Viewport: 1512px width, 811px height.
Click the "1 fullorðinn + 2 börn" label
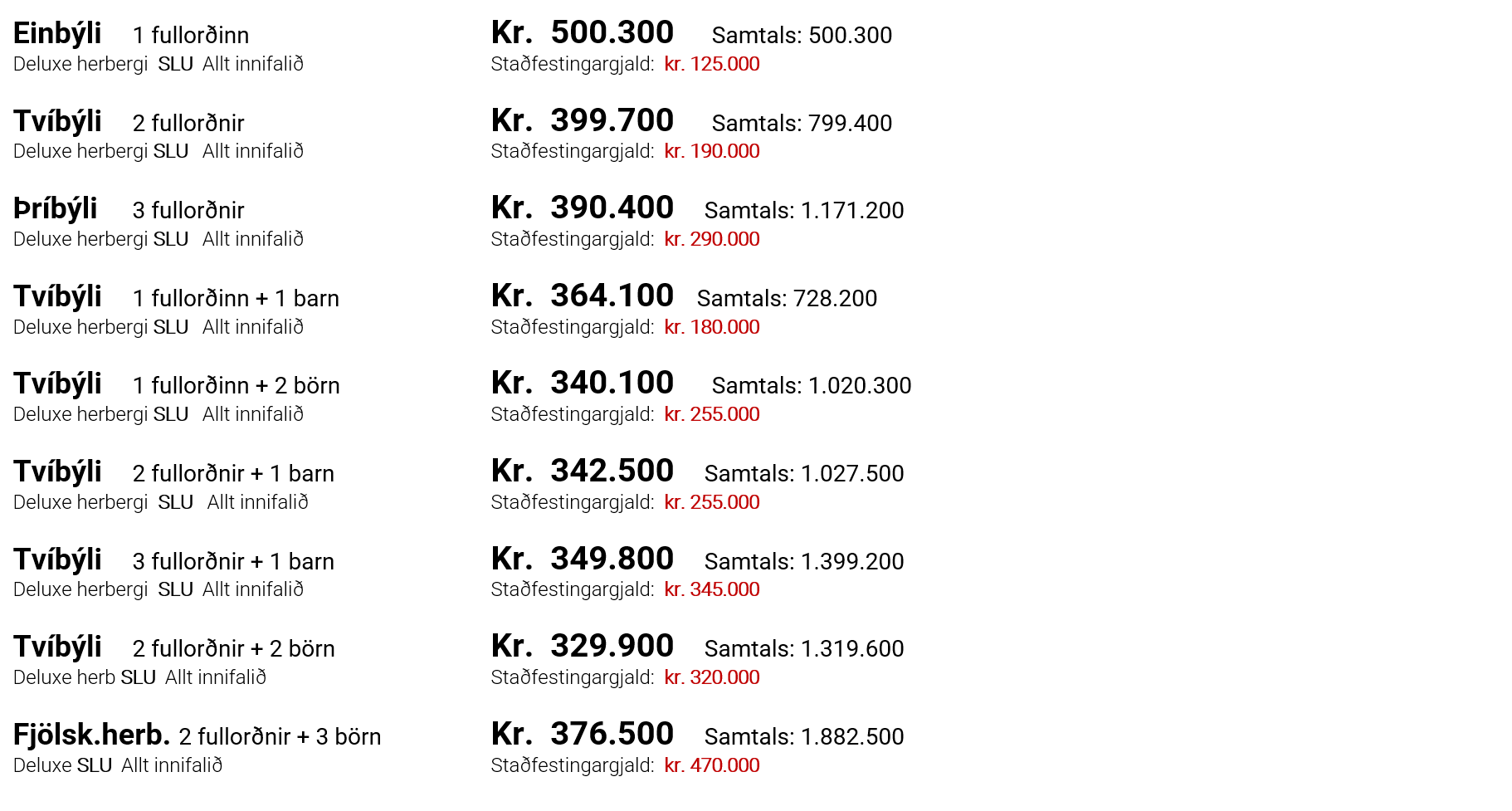(x=236, y=386)
